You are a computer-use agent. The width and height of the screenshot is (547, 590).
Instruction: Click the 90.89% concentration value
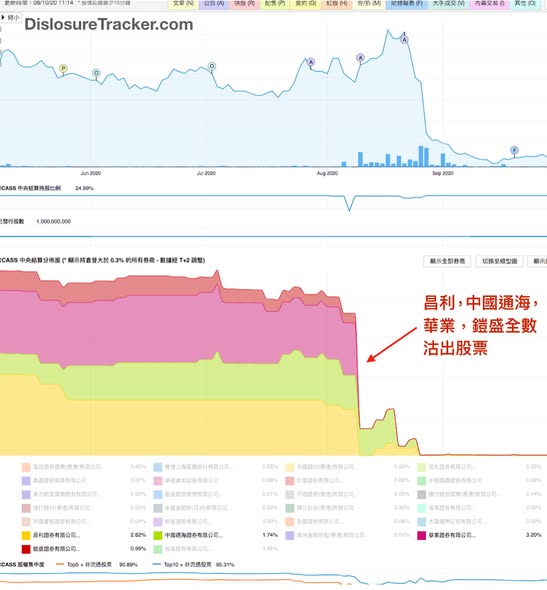pyautogui.click(x=129, y=565)
